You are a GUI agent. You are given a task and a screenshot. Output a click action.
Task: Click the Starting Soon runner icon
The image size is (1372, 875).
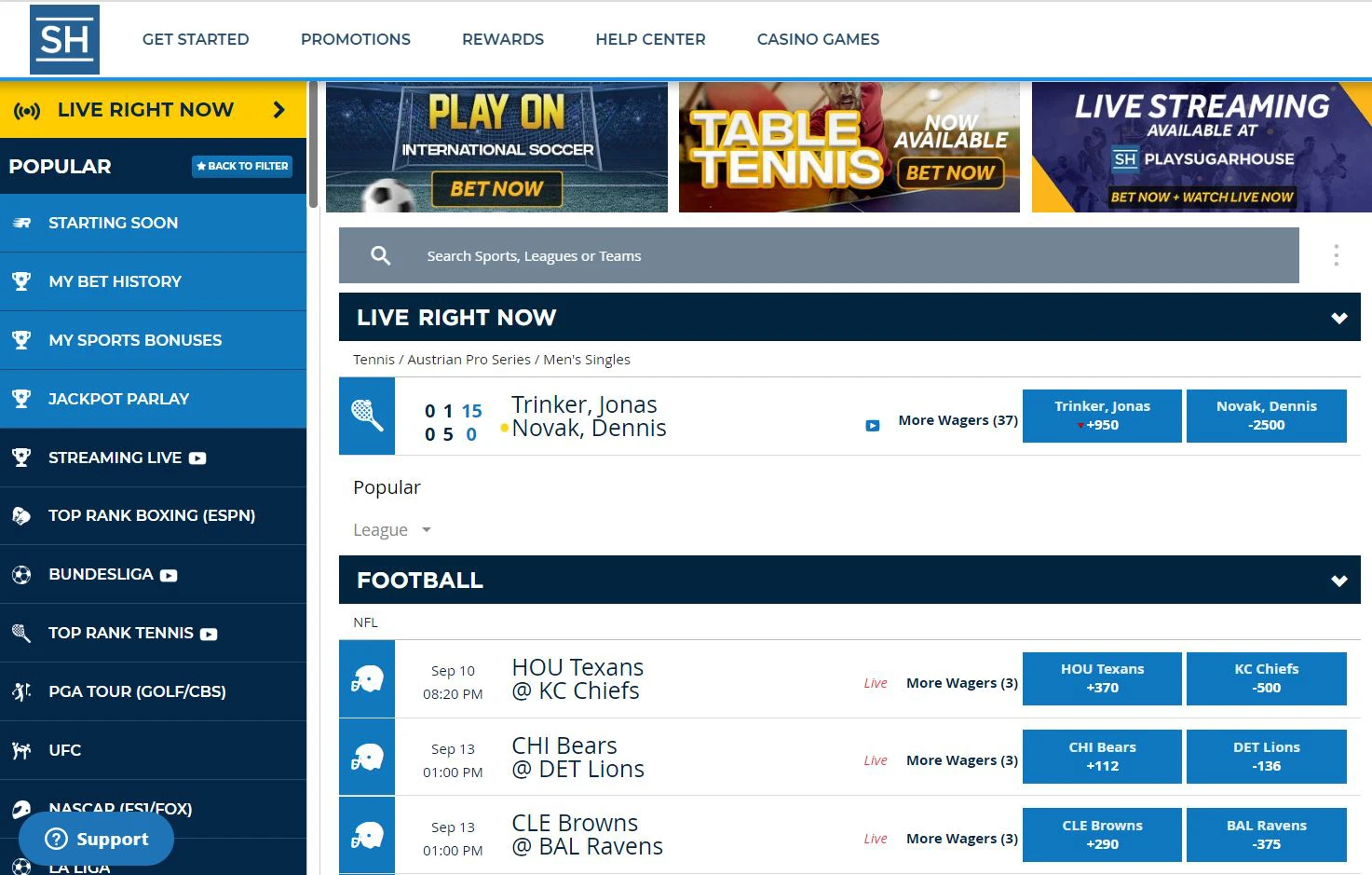tap(21, 223)
